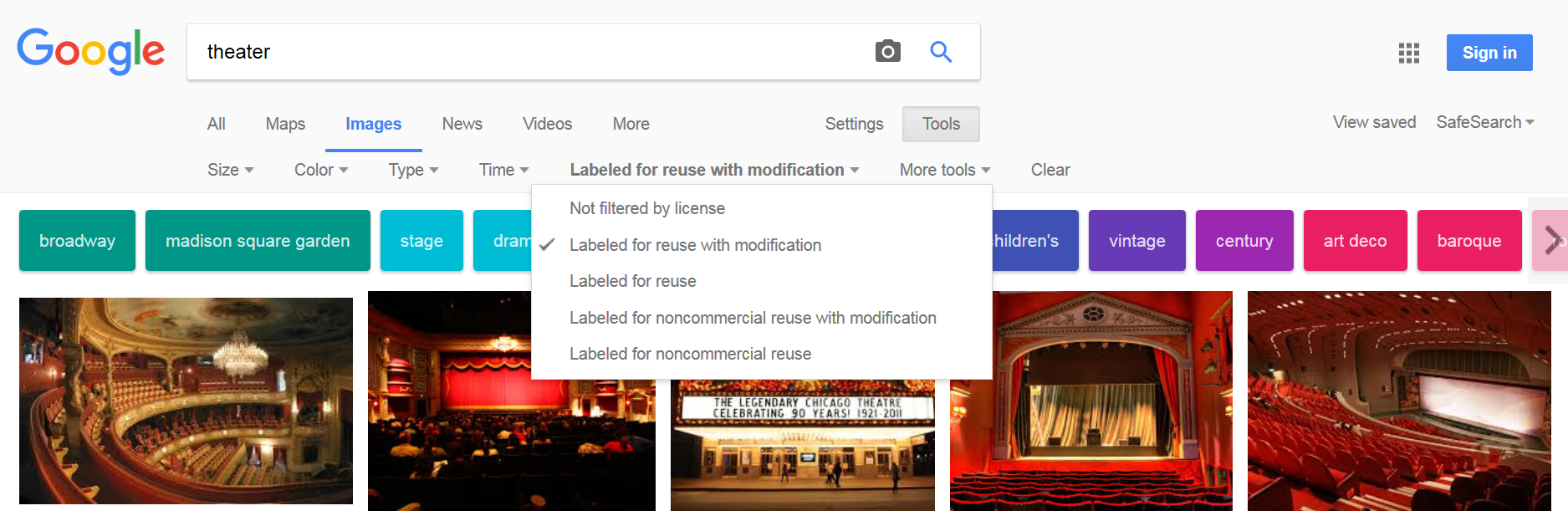This screenshot has width=1568, height=521.
Task: Click the Google logo
Action: (x=90, y=52)
